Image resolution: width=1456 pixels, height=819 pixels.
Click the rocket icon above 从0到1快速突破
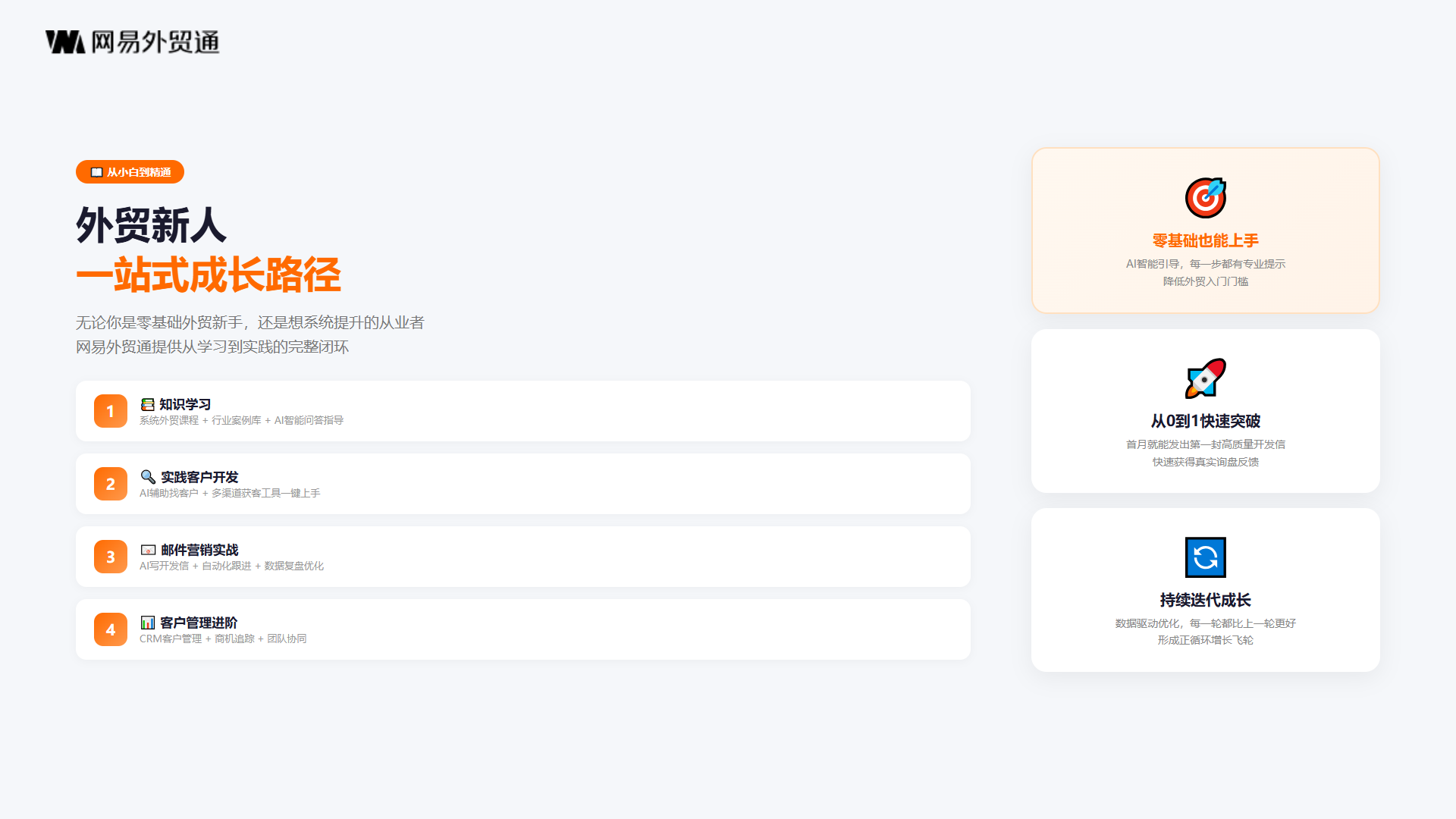(x=1206, y=378)
